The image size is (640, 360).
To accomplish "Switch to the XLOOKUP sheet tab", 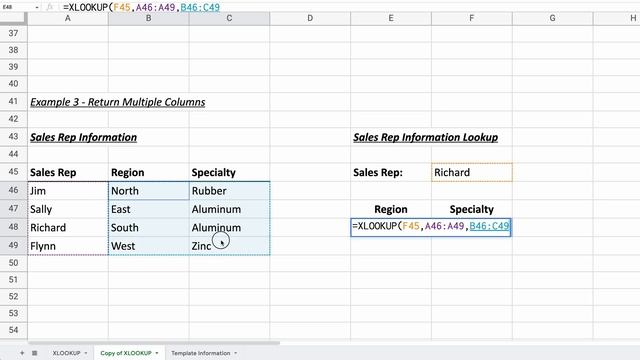I will 67,353.
